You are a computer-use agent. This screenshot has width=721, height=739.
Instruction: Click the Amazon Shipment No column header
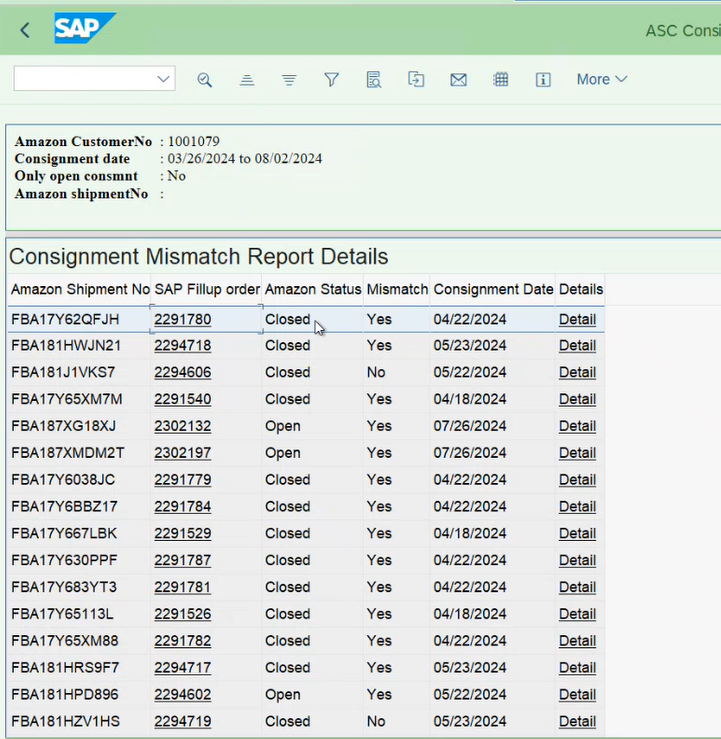pos(80,289)
